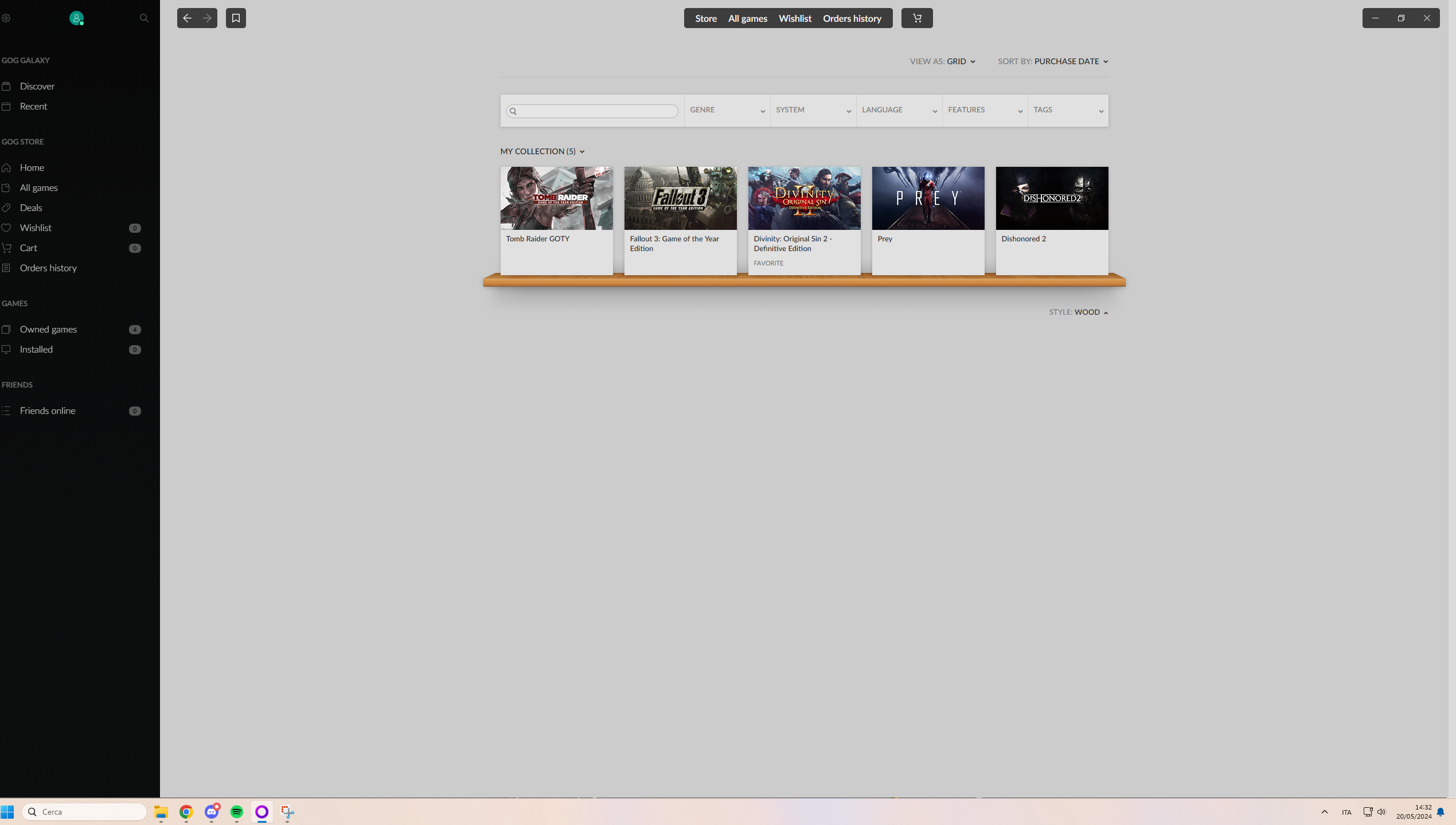
Task: Open the View as Grid dropdown
Action: [x=942, y=61]
